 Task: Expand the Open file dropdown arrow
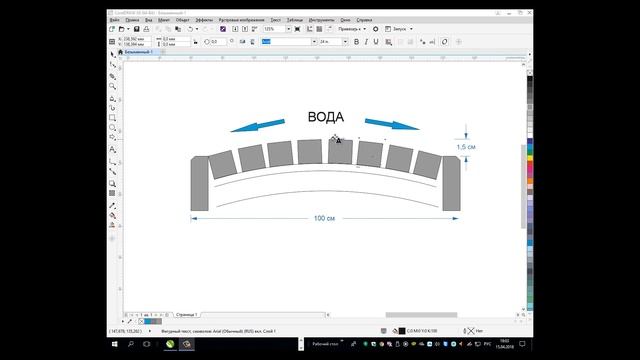pos(128,29)
